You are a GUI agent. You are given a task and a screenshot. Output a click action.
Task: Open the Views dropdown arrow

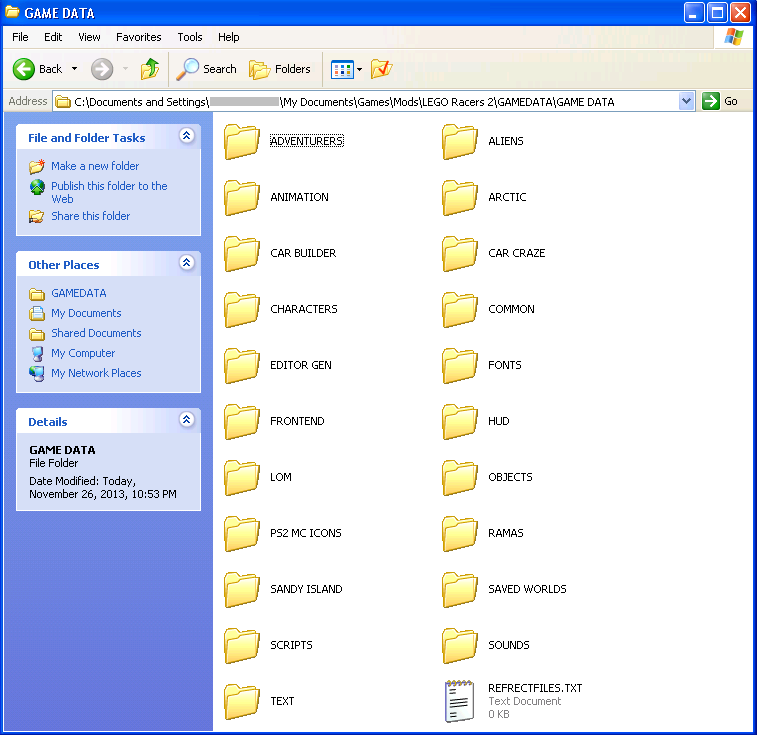click(x=359, y=70)
